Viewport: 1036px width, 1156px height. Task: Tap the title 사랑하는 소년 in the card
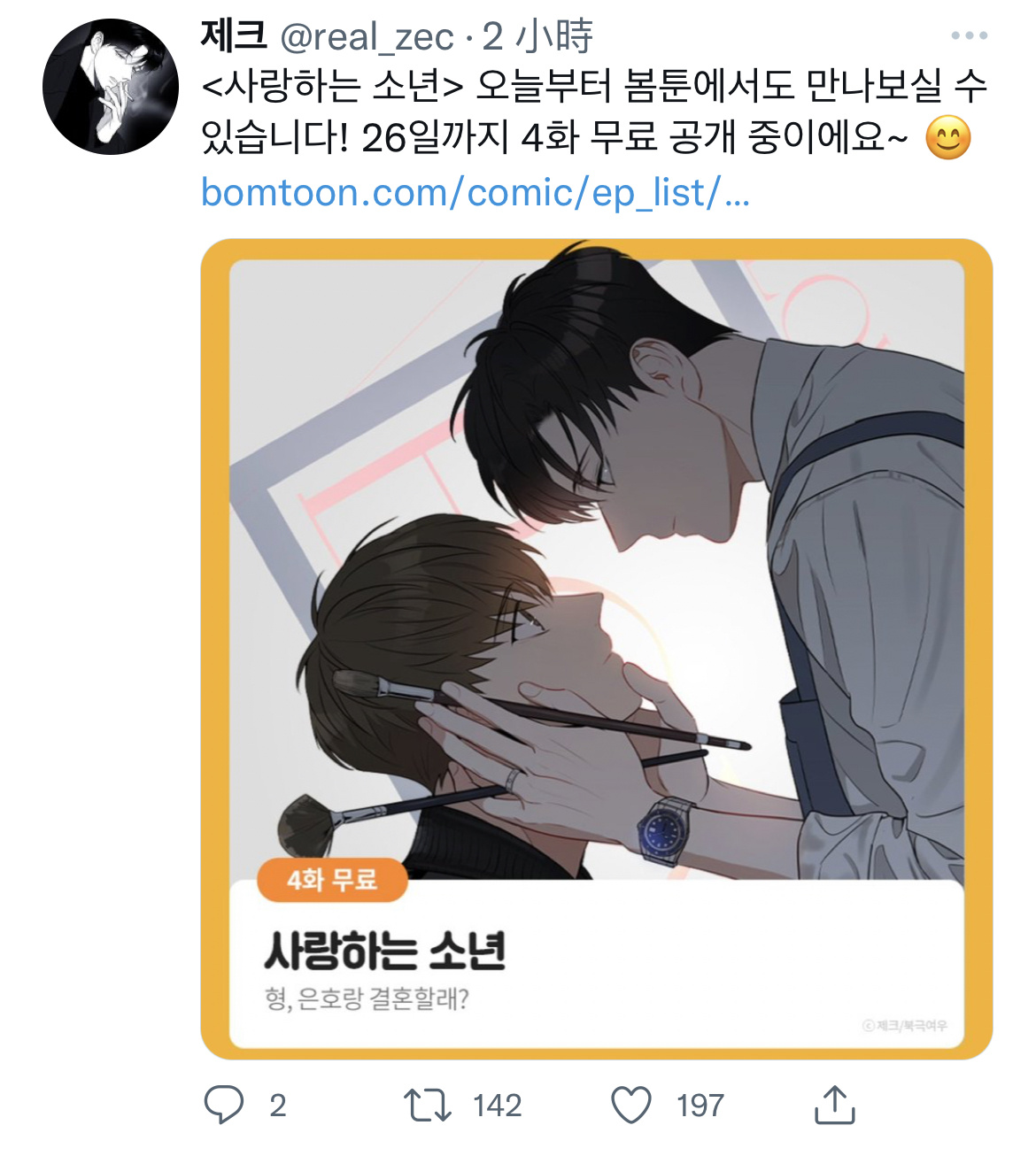pos(385,952)
